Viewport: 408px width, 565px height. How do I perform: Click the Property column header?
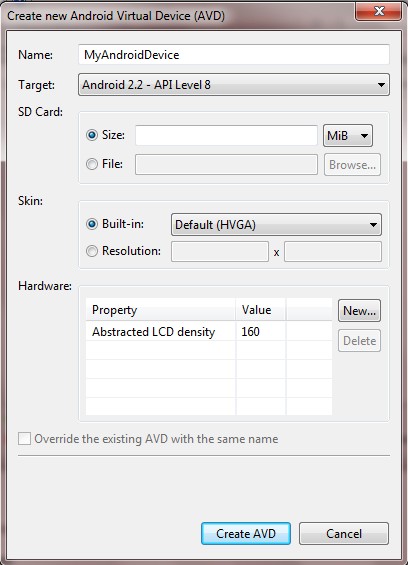(161, 310)
